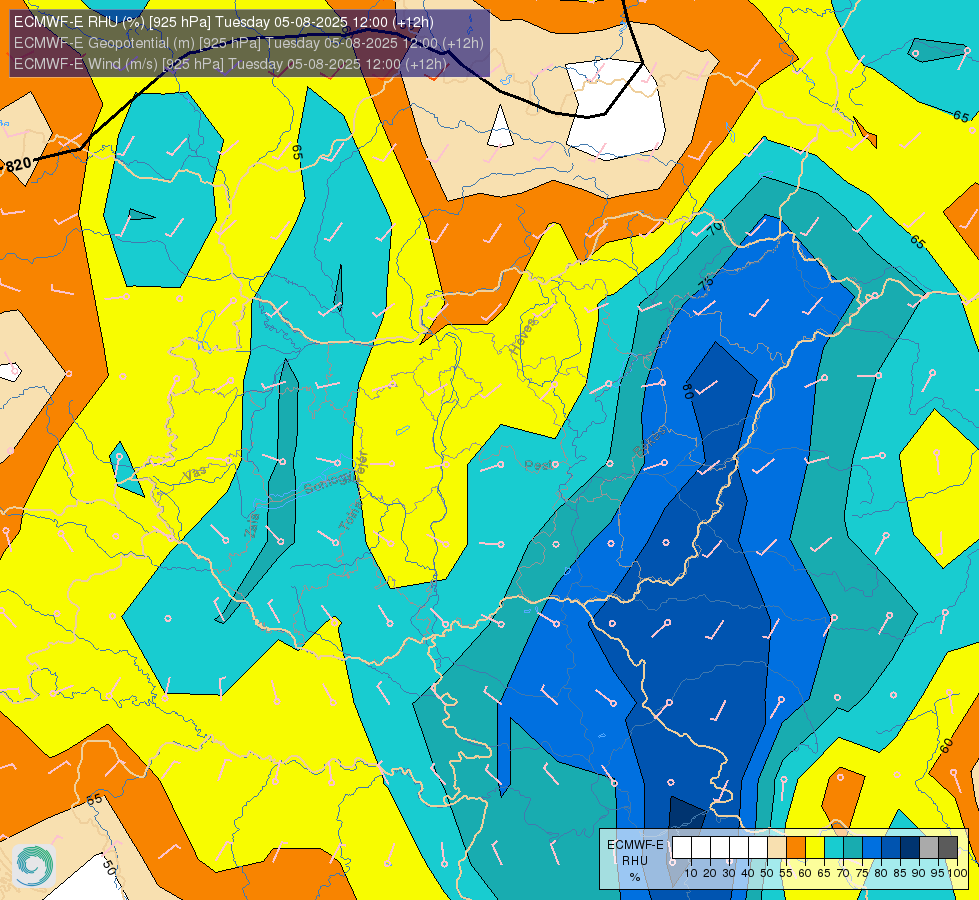
Task: Click the legend tick label '55'
Action: pyautogui.click(x=786, y=873)
